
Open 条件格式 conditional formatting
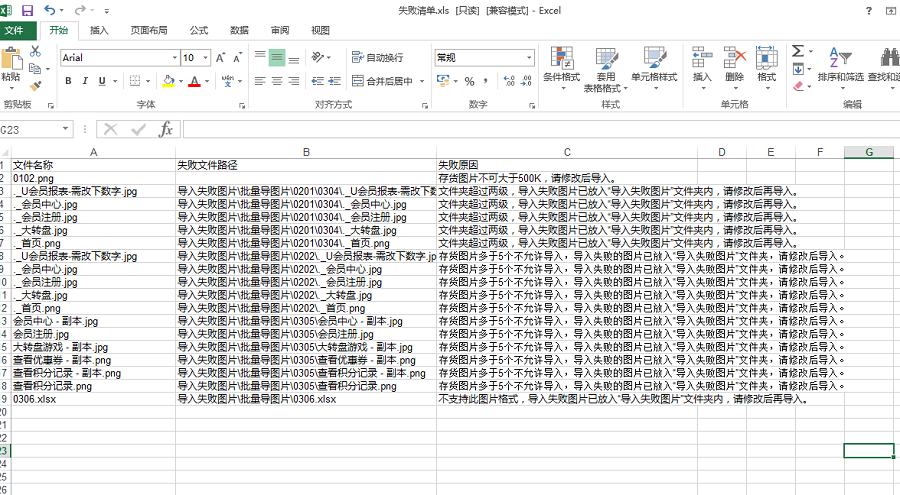point(562,68)
